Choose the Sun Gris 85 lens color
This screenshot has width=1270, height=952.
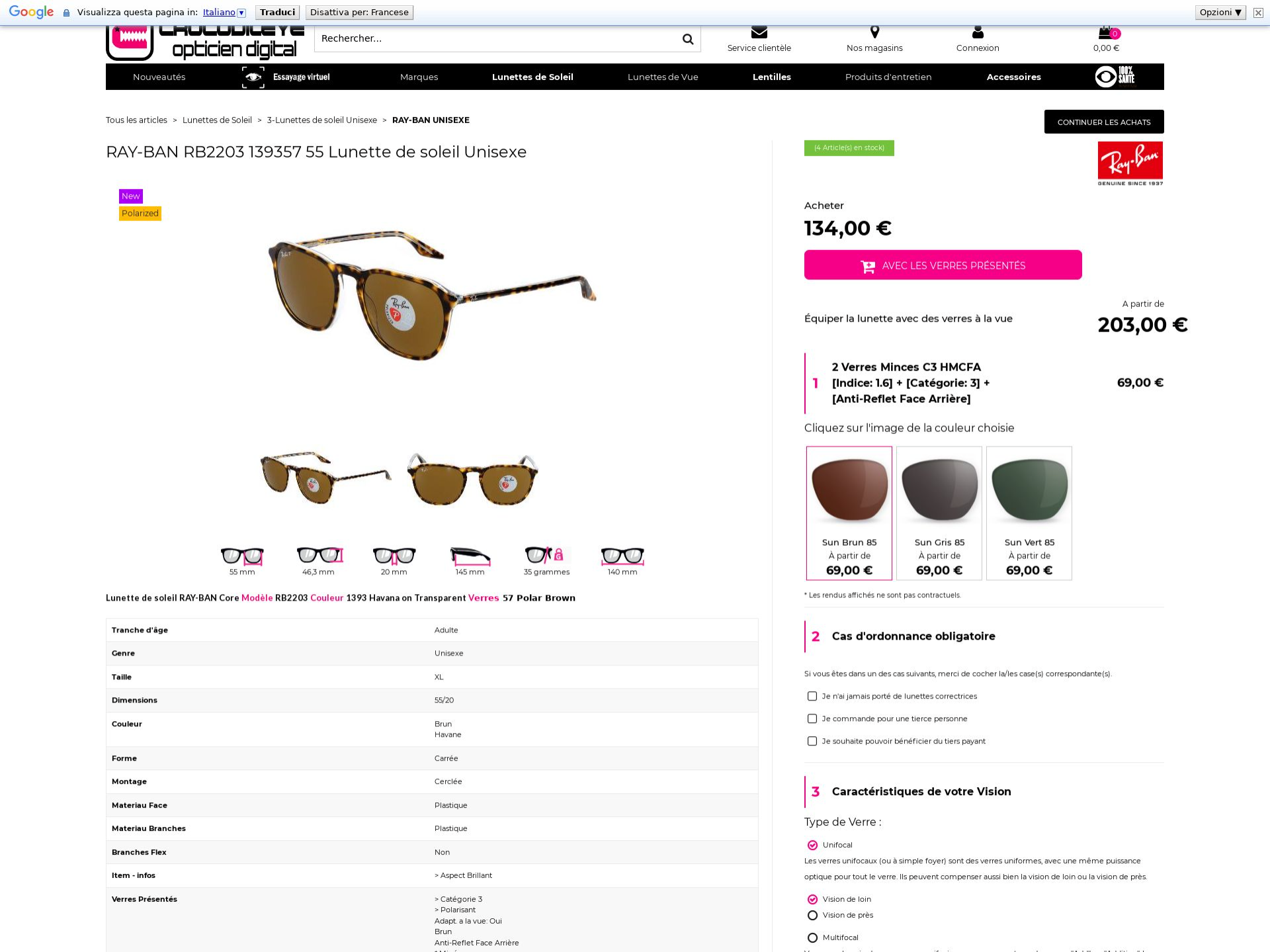click(x=939, y=513)
